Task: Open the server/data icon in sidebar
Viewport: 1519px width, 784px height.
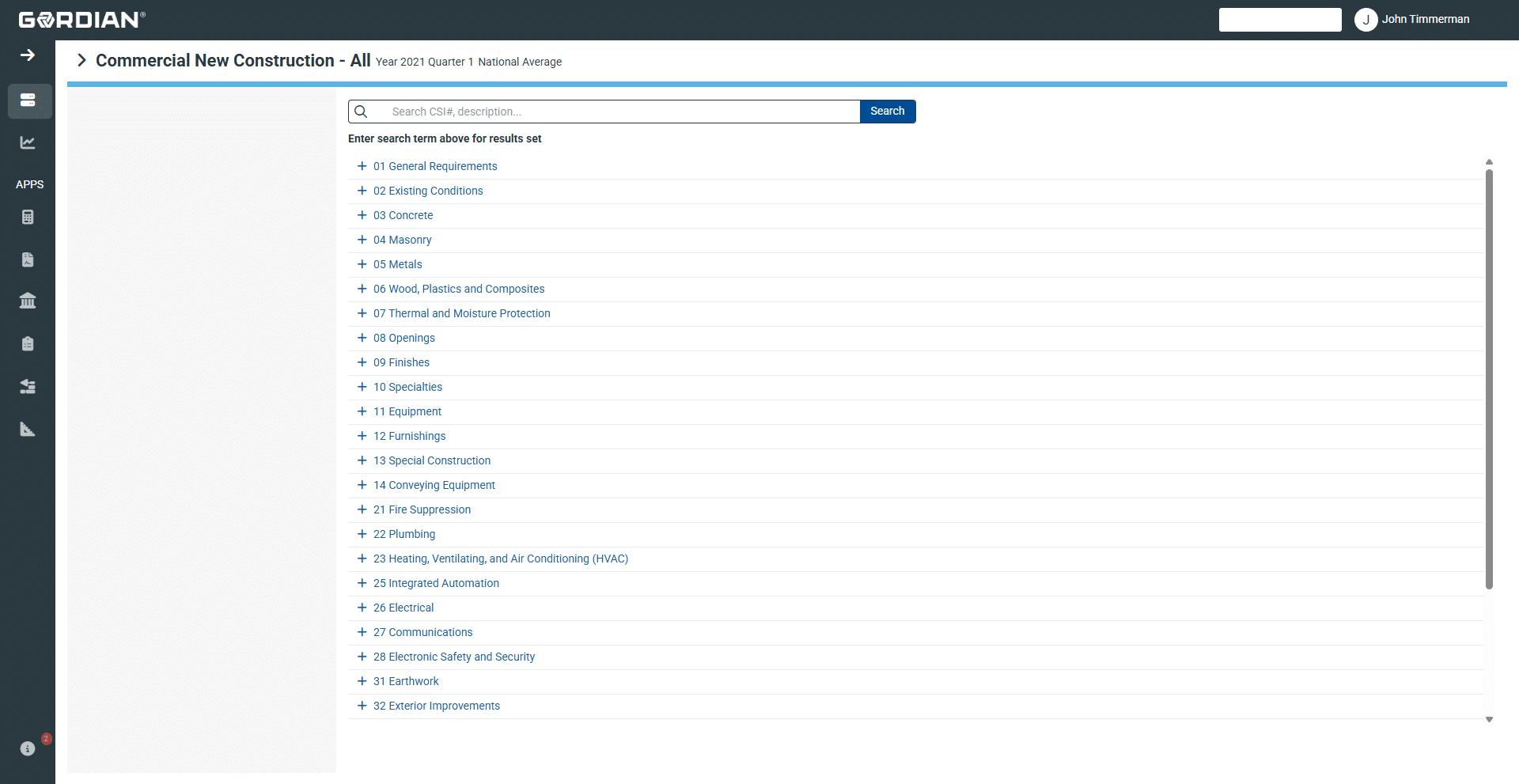Action: click(x=28, y=100)
